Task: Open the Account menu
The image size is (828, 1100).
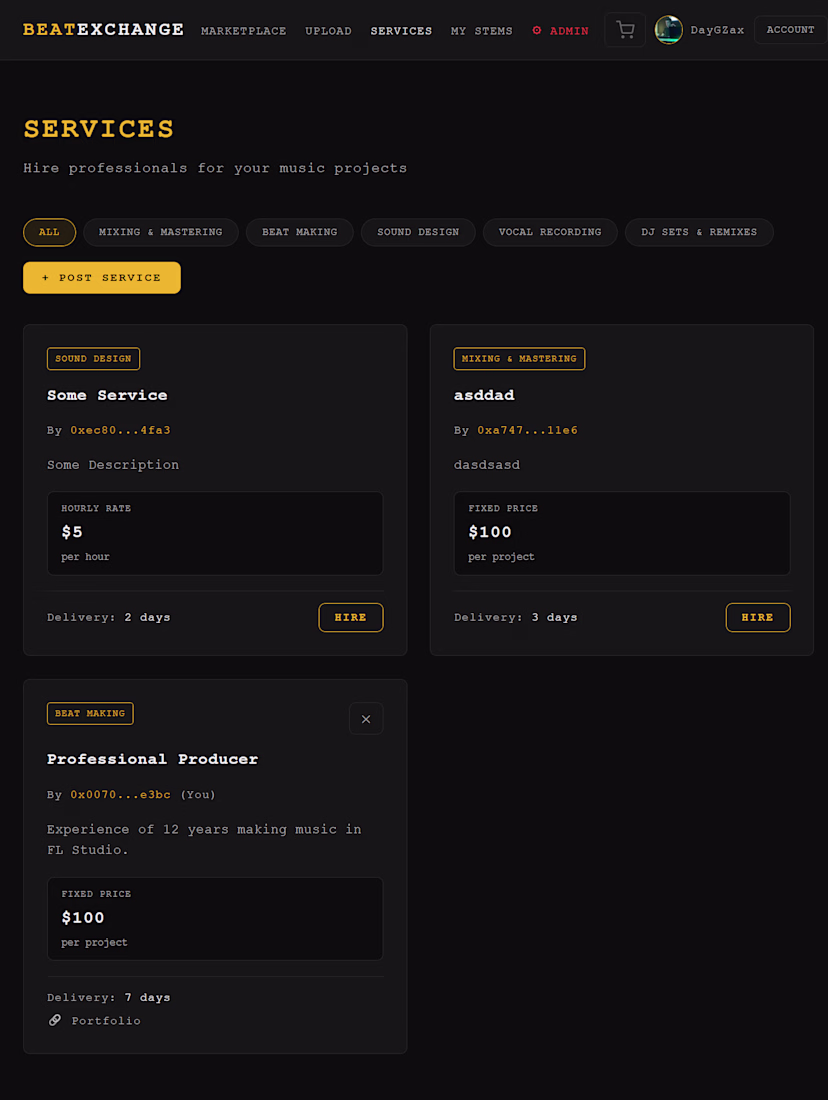Action: coord(790,30)
